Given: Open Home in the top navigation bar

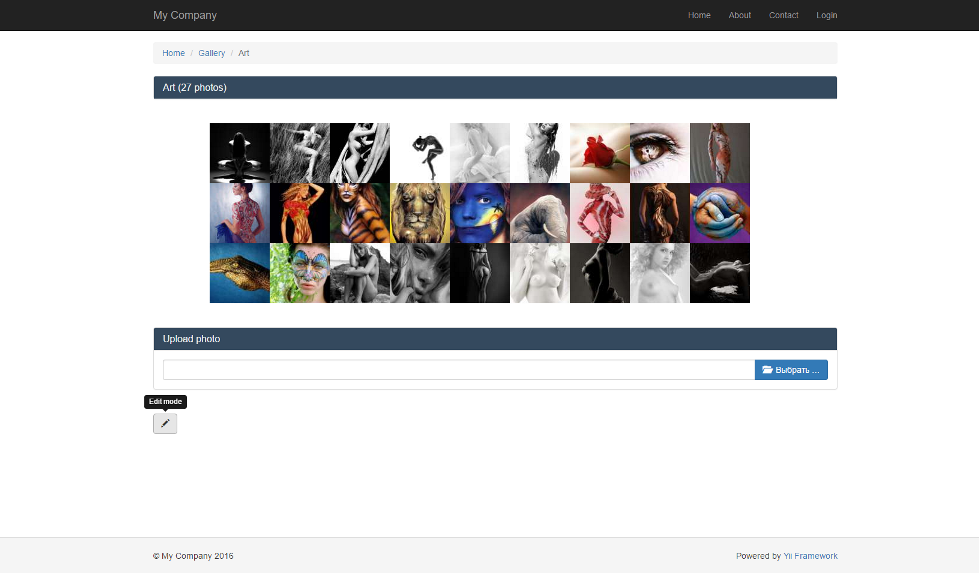Looking at the screenshot, I should click(x=699, y=15).
